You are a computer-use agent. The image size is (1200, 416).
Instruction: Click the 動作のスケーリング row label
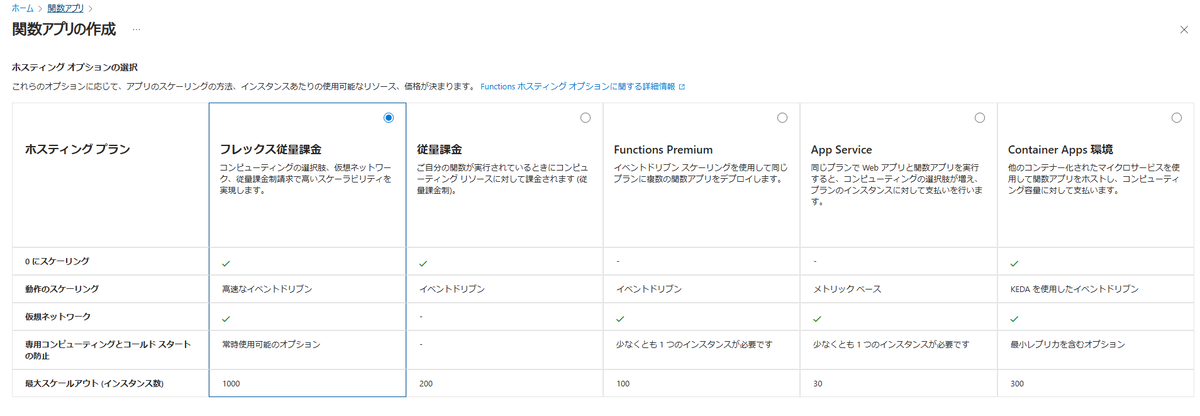coord(62,288)
